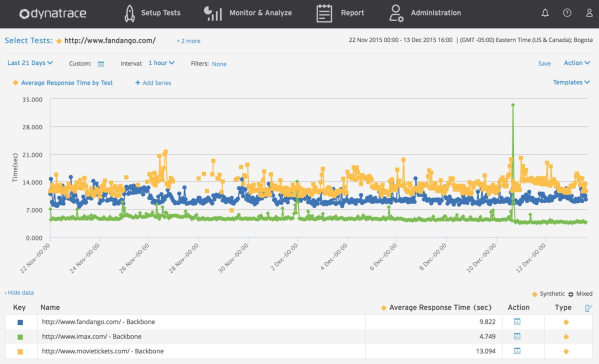The width and height of the screenshot is (599, 364).
Task: Click the blue fandango key color swatch
Action: click(x=20, y=322)
